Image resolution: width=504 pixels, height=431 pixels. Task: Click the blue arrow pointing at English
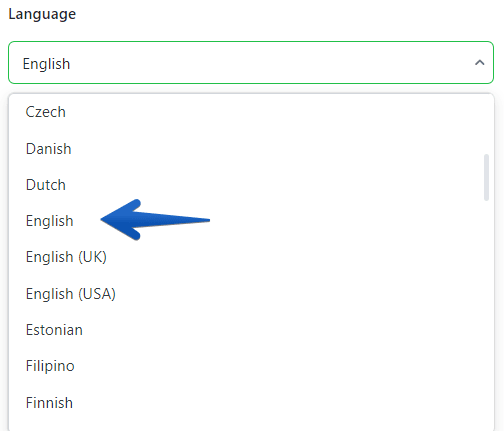[155, 220]
